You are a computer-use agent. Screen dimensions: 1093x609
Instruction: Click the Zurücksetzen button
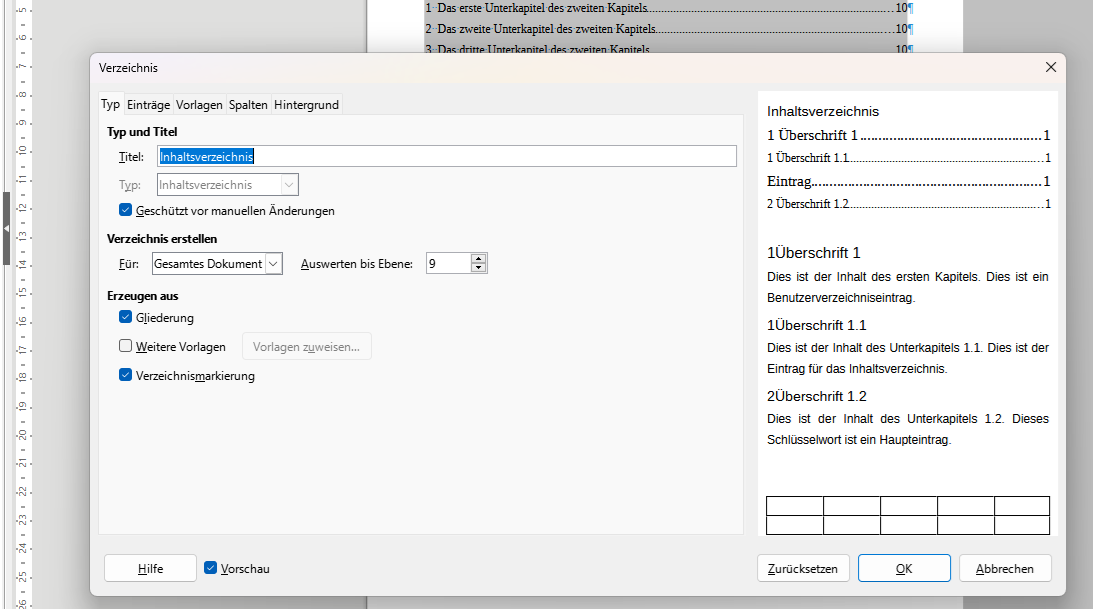(803, 569)
